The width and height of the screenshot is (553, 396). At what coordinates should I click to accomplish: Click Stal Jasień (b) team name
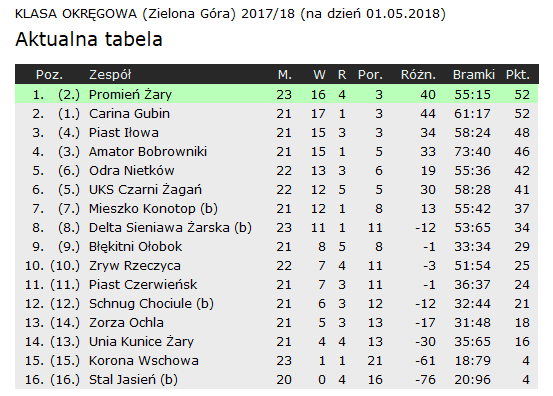pos(133,380)
